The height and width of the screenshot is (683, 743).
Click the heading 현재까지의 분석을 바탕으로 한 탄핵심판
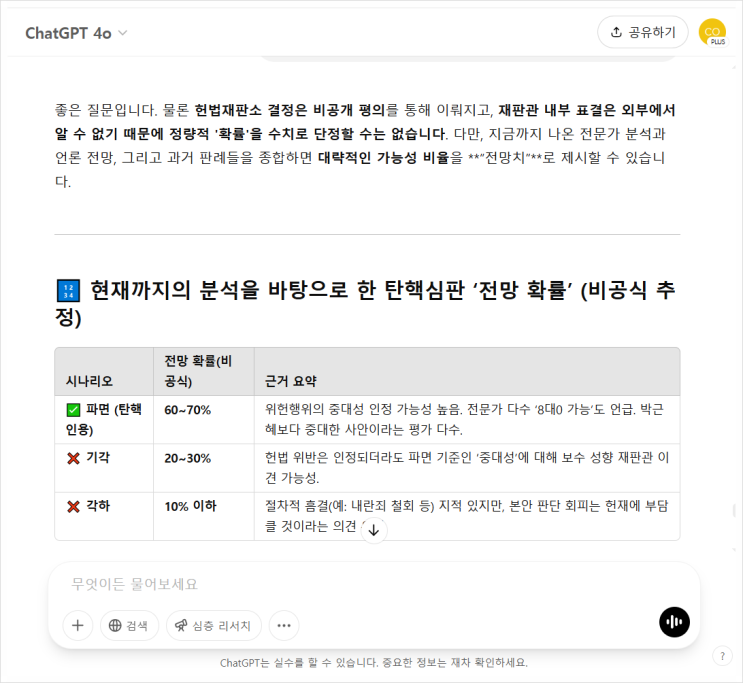[x=365, y=303]
